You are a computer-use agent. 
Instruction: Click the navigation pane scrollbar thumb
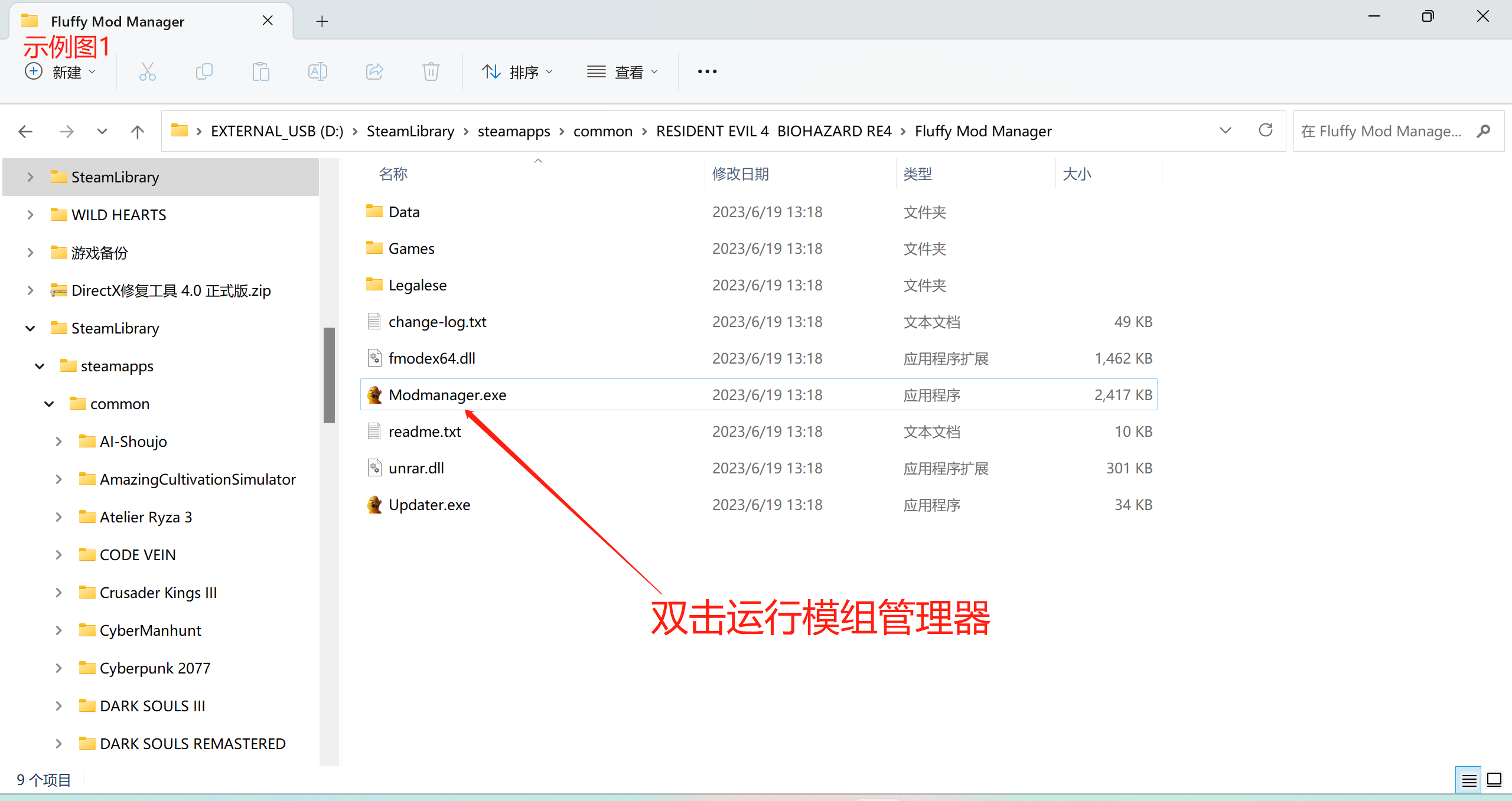click(x=329, y=375)
